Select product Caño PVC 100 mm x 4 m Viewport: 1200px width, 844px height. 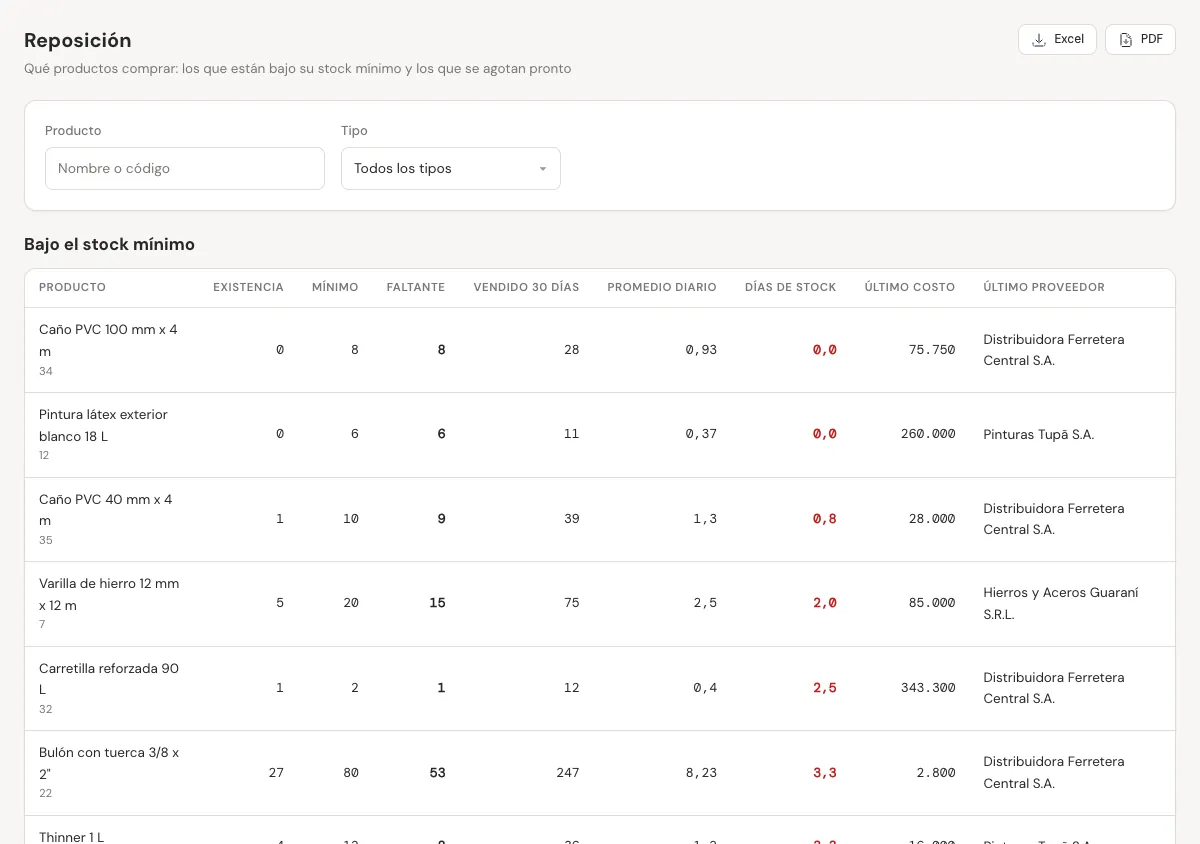[108, 340]
